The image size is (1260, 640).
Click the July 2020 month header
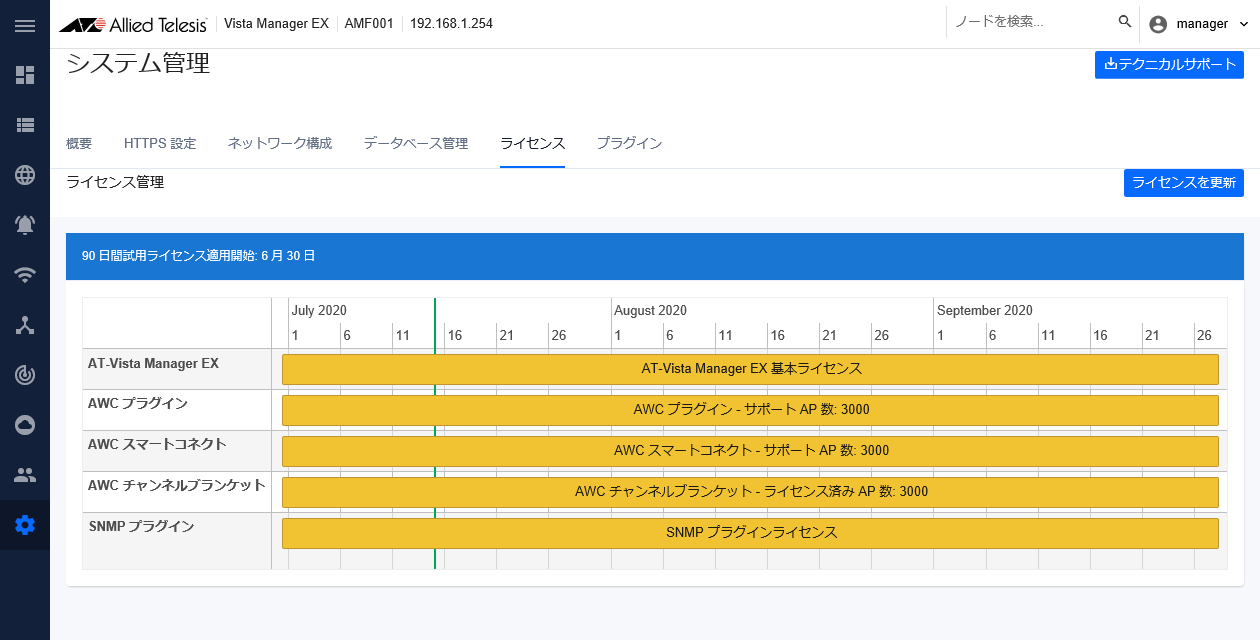[x=319, y=311]
